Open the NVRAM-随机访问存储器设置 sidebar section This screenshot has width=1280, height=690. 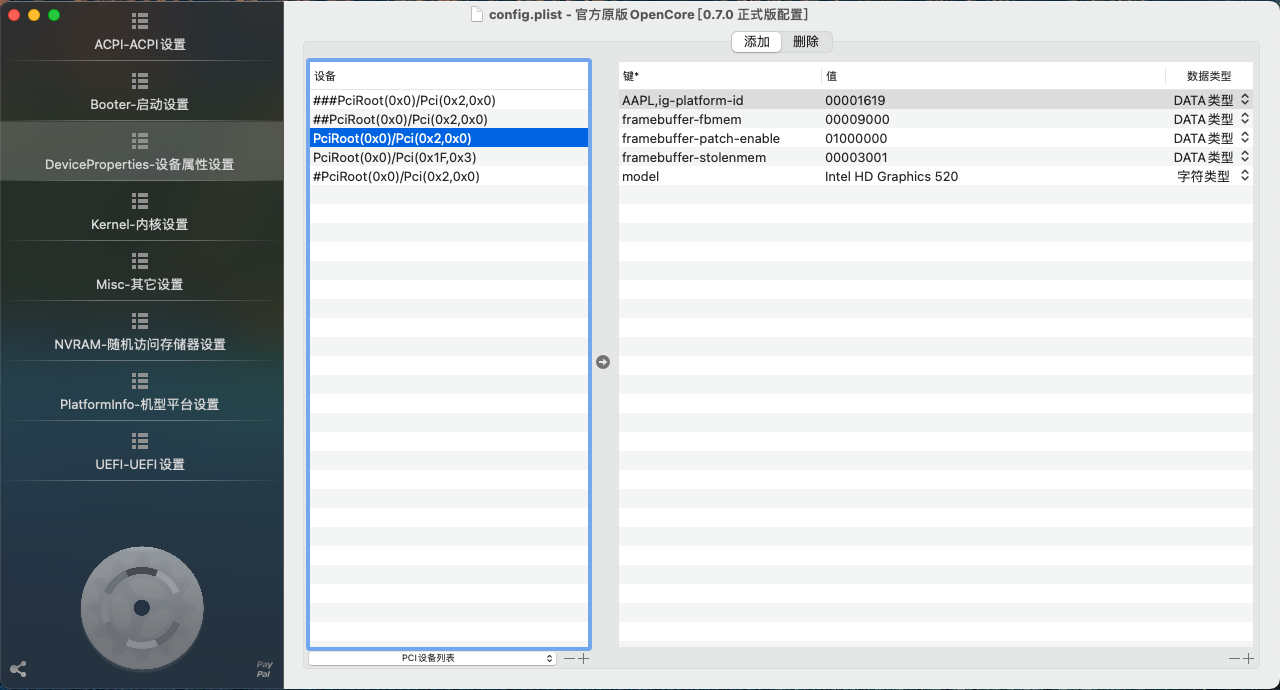pos(140,332)
